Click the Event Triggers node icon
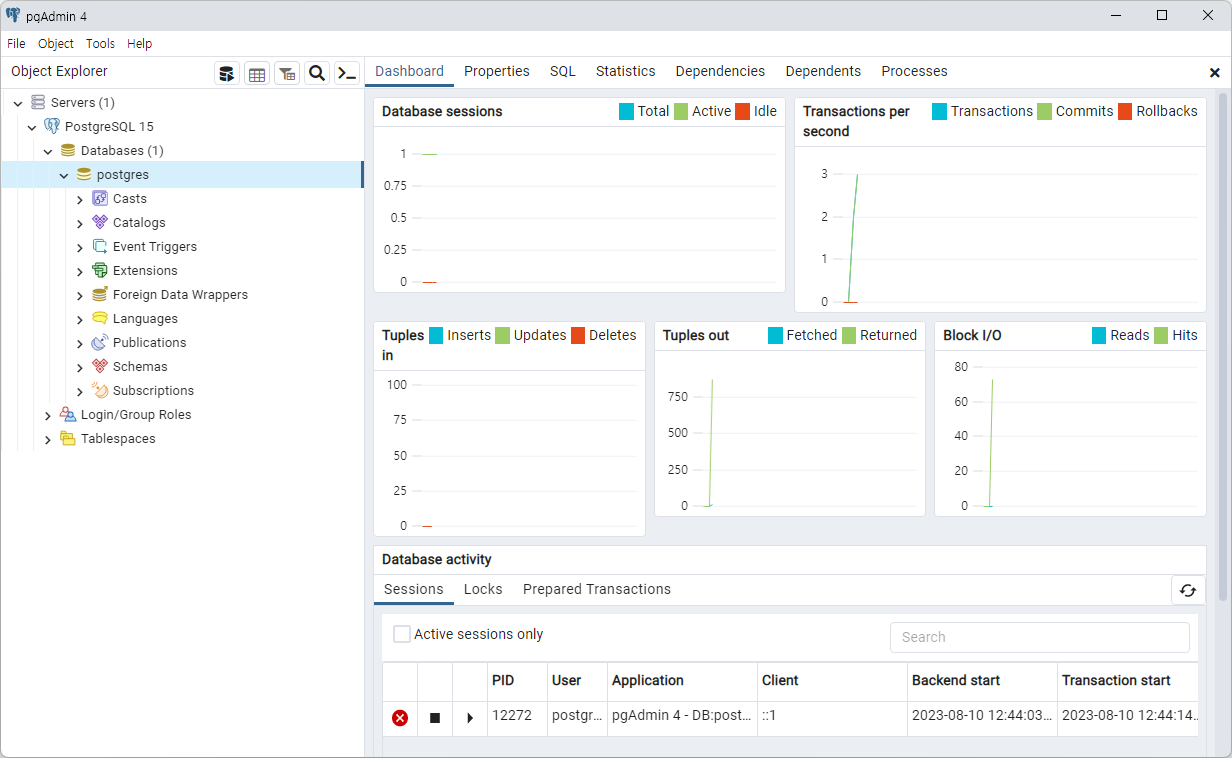Screen dimensions: 1232x758 coord(100,247)
